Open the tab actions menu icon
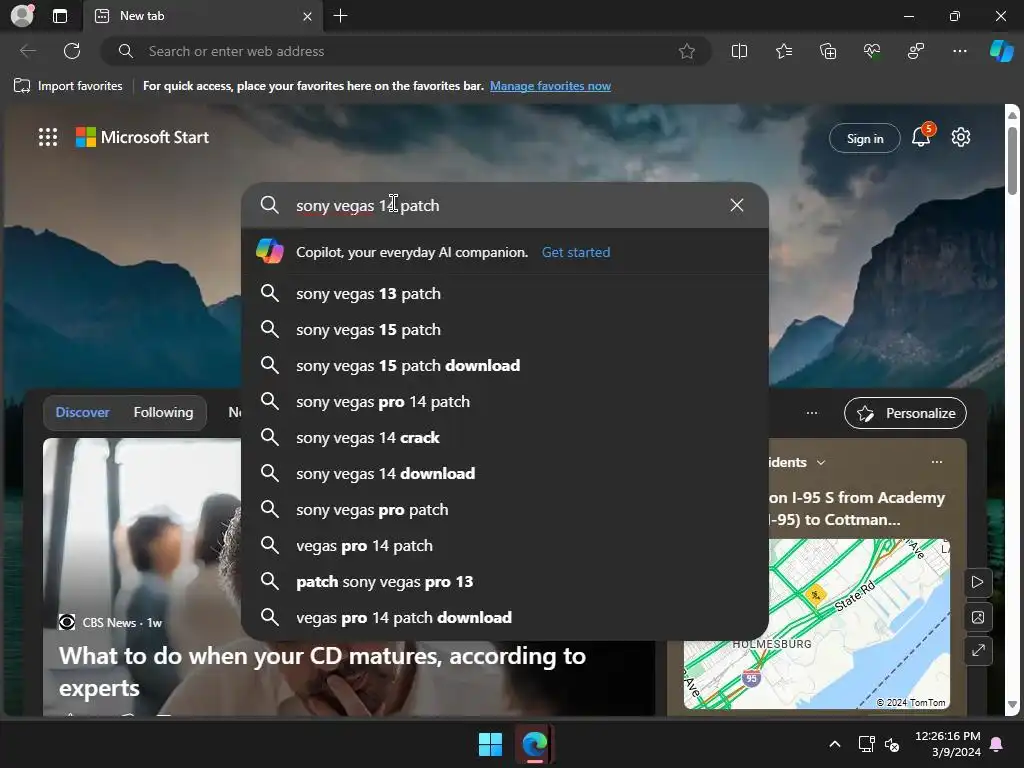 coord(60,16)
